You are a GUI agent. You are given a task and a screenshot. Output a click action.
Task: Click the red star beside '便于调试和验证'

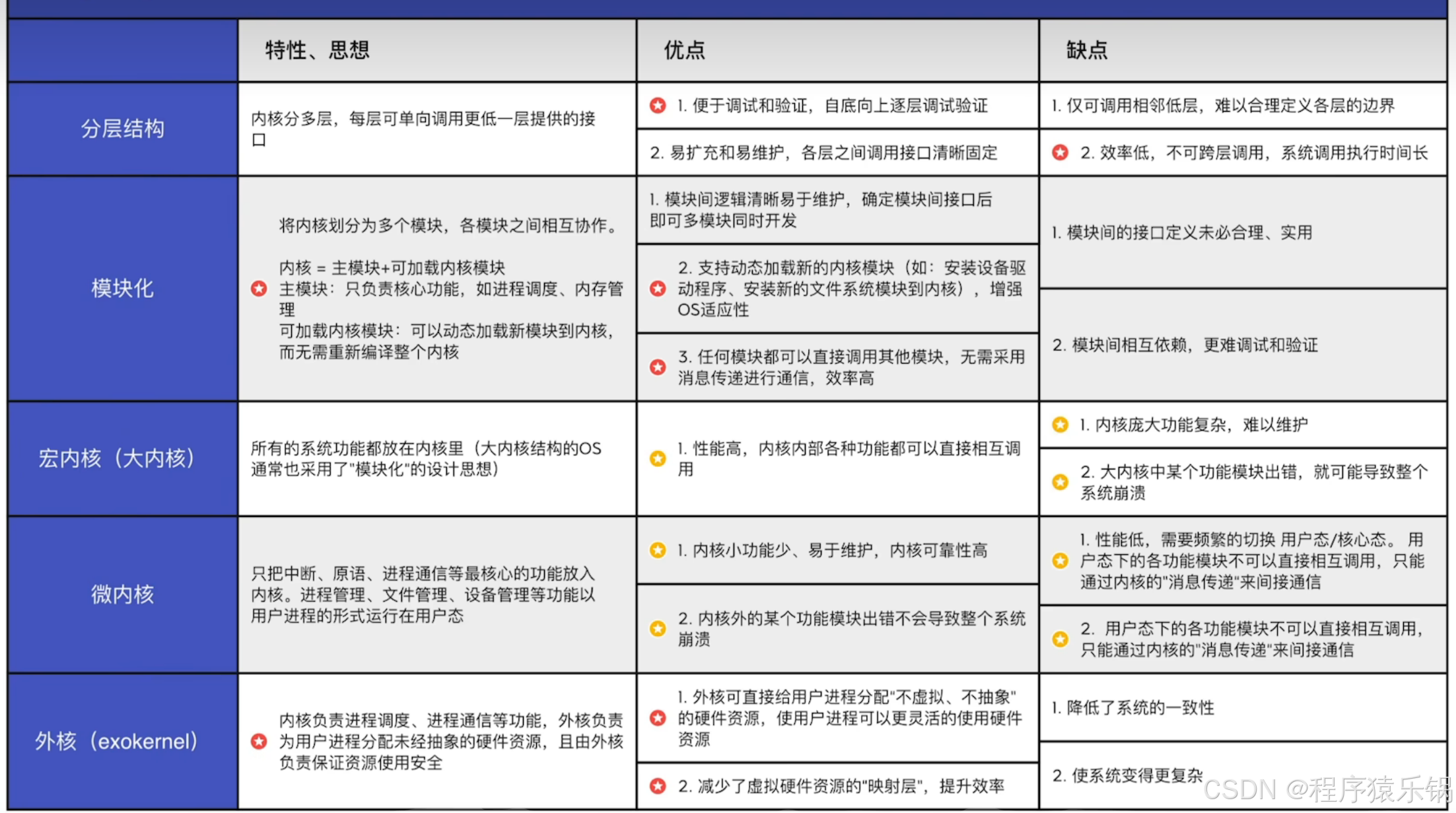coord(658,106)
